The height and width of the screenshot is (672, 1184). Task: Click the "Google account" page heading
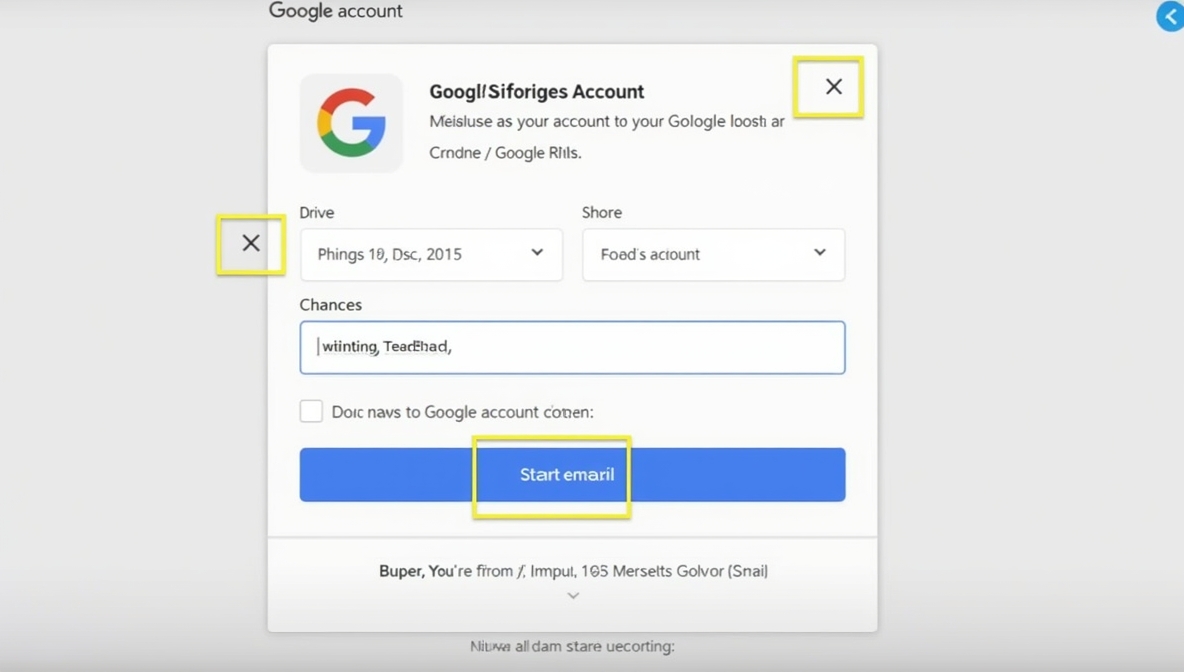tap(336, 11)
